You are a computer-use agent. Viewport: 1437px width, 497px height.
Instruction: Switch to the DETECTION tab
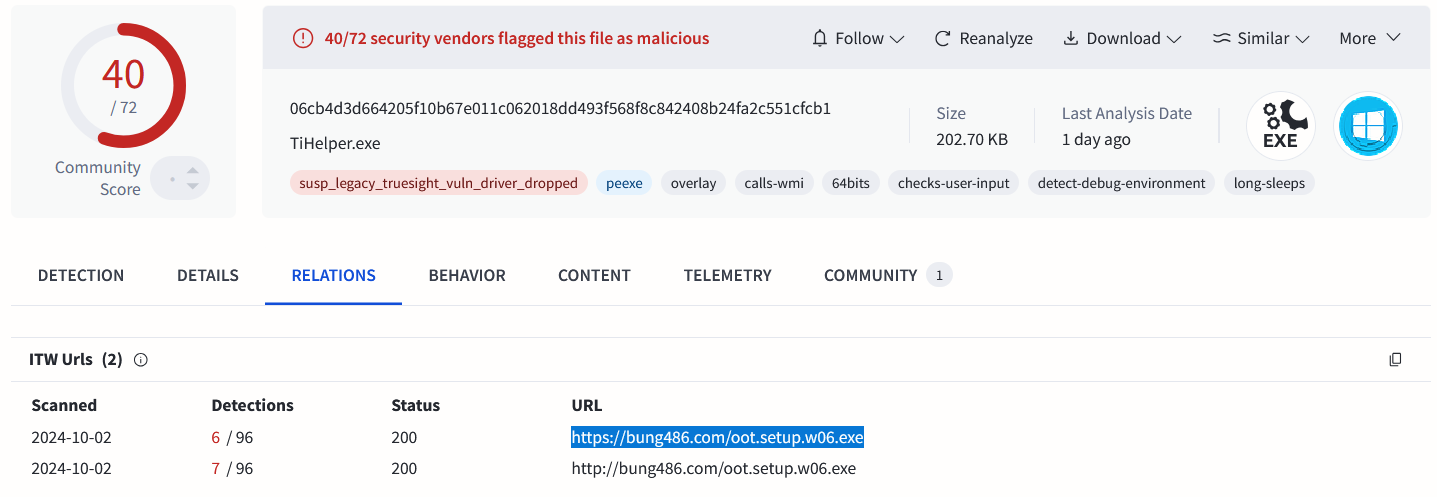coord(81,275)
